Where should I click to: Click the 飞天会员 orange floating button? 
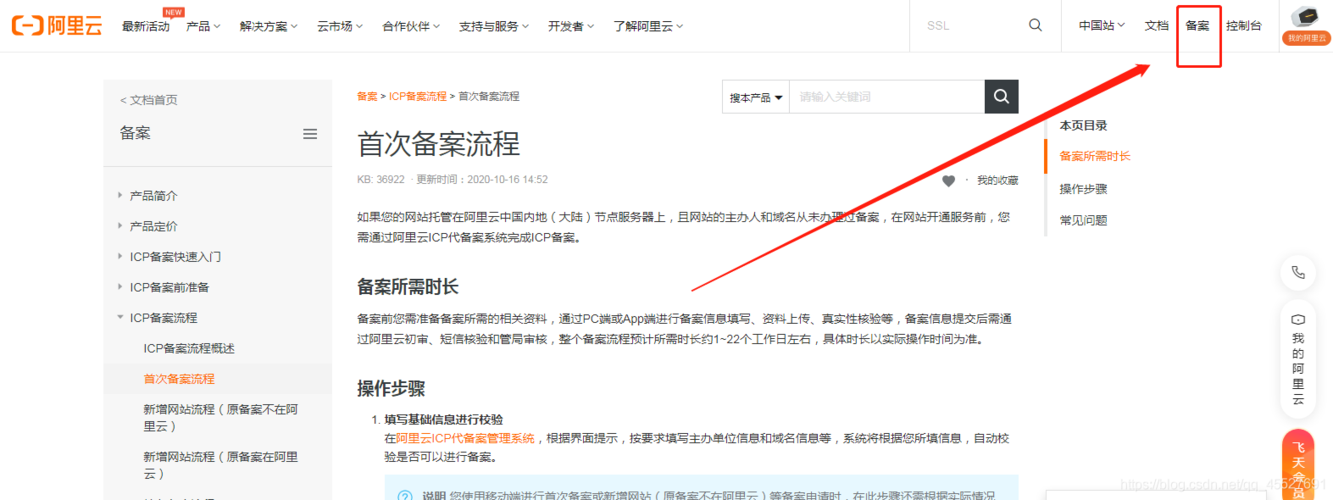1298,465
